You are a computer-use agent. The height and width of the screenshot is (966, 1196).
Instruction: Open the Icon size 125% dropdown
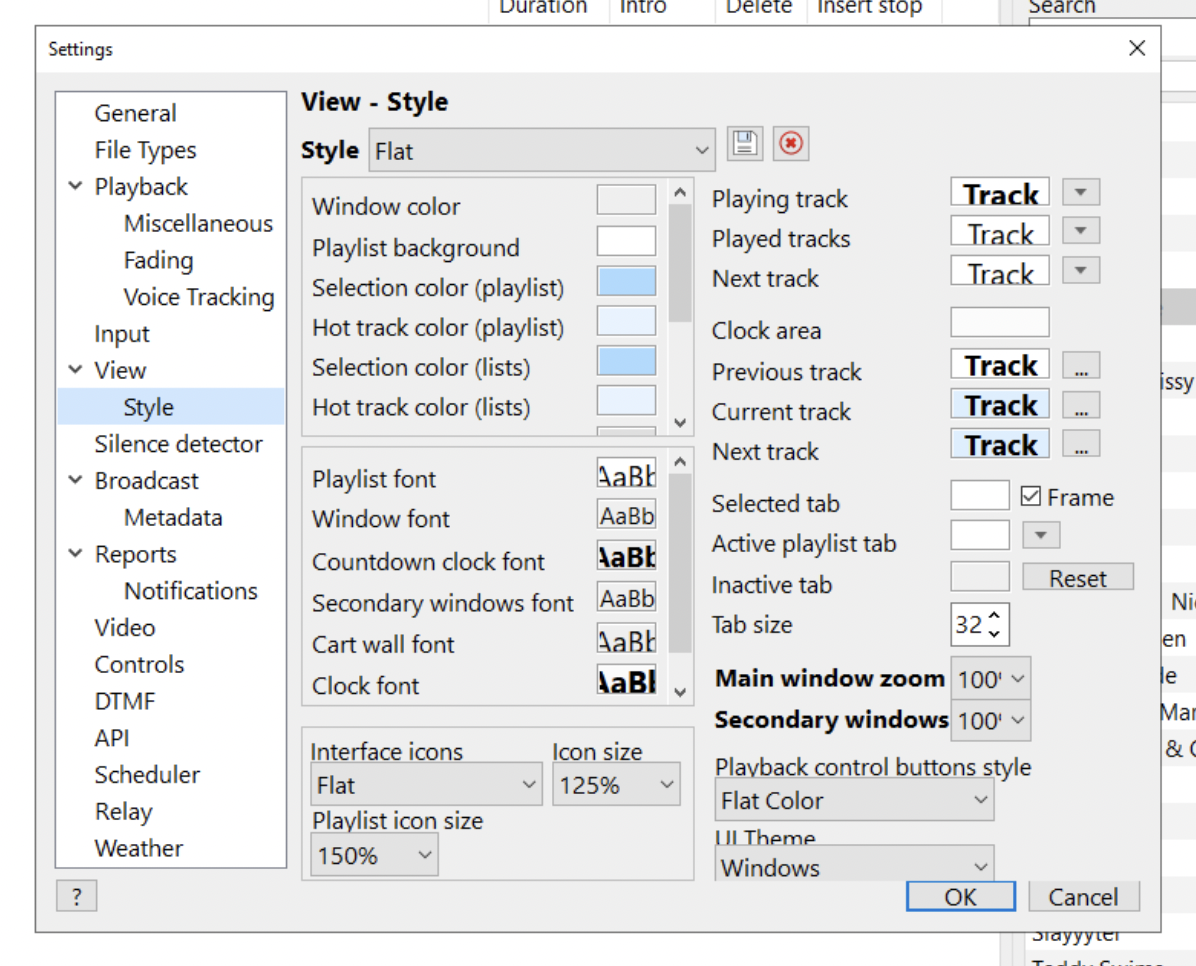(x=616, y=784)
